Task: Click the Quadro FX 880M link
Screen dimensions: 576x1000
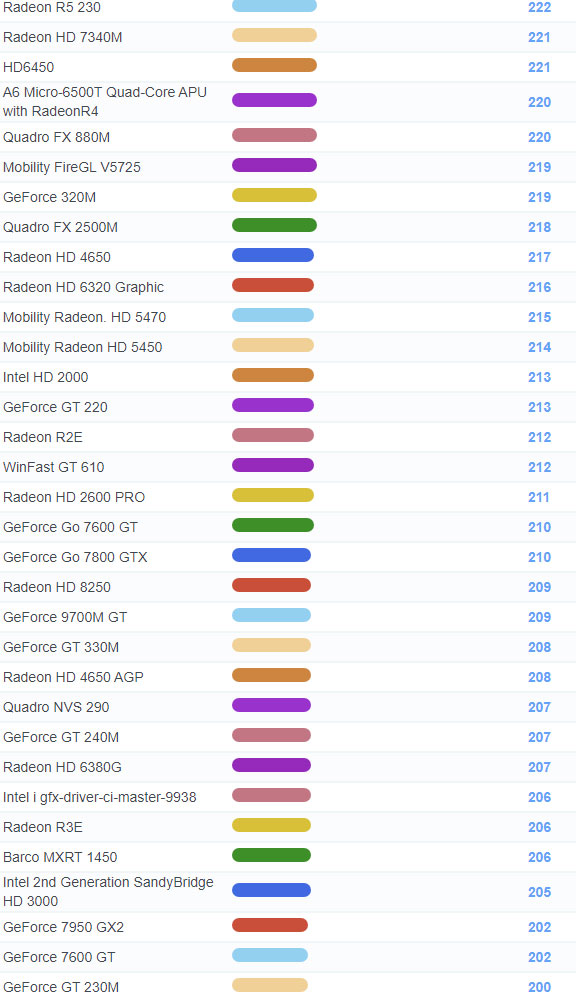Action: (x=56, y=138)
